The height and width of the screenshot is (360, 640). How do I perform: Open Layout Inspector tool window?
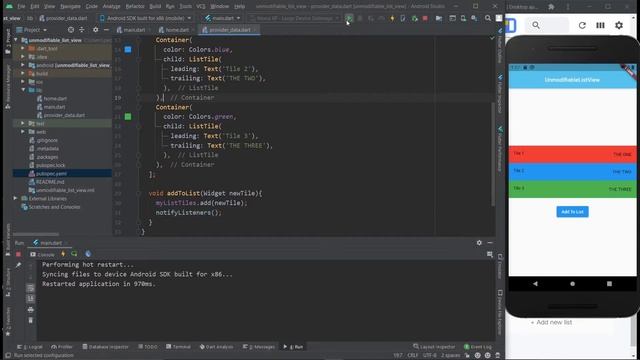(434, 347)
